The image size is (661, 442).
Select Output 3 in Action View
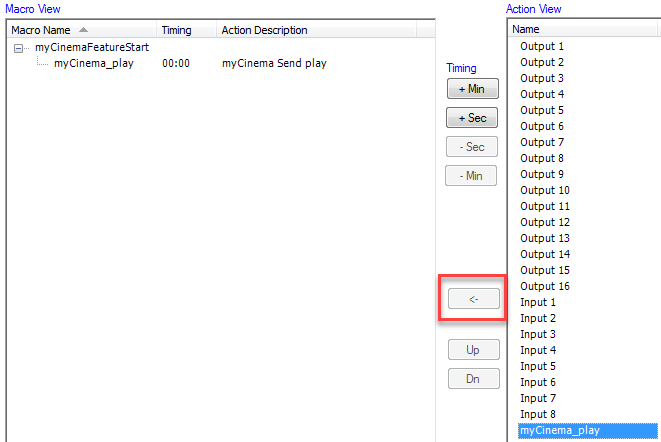(542, 78)
